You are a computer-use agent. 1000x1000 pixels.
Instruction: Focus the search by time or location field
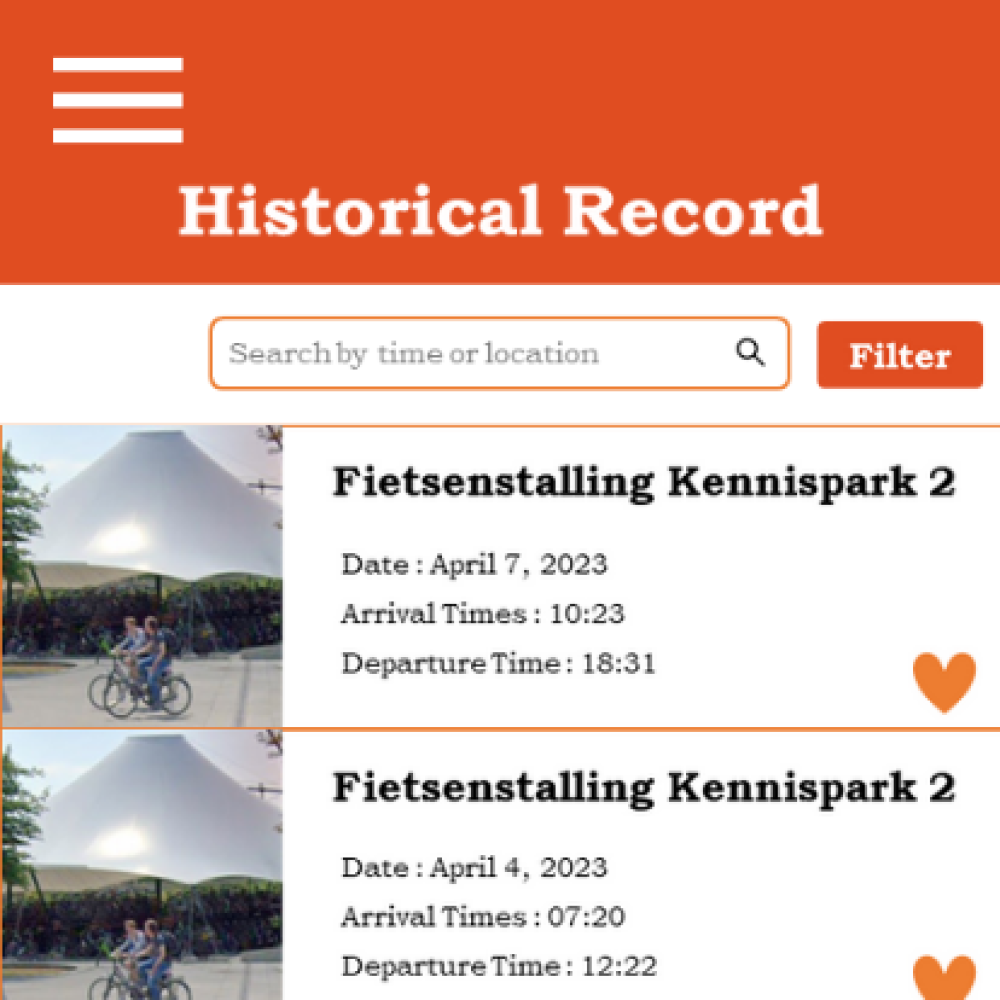tap(470, 353)
